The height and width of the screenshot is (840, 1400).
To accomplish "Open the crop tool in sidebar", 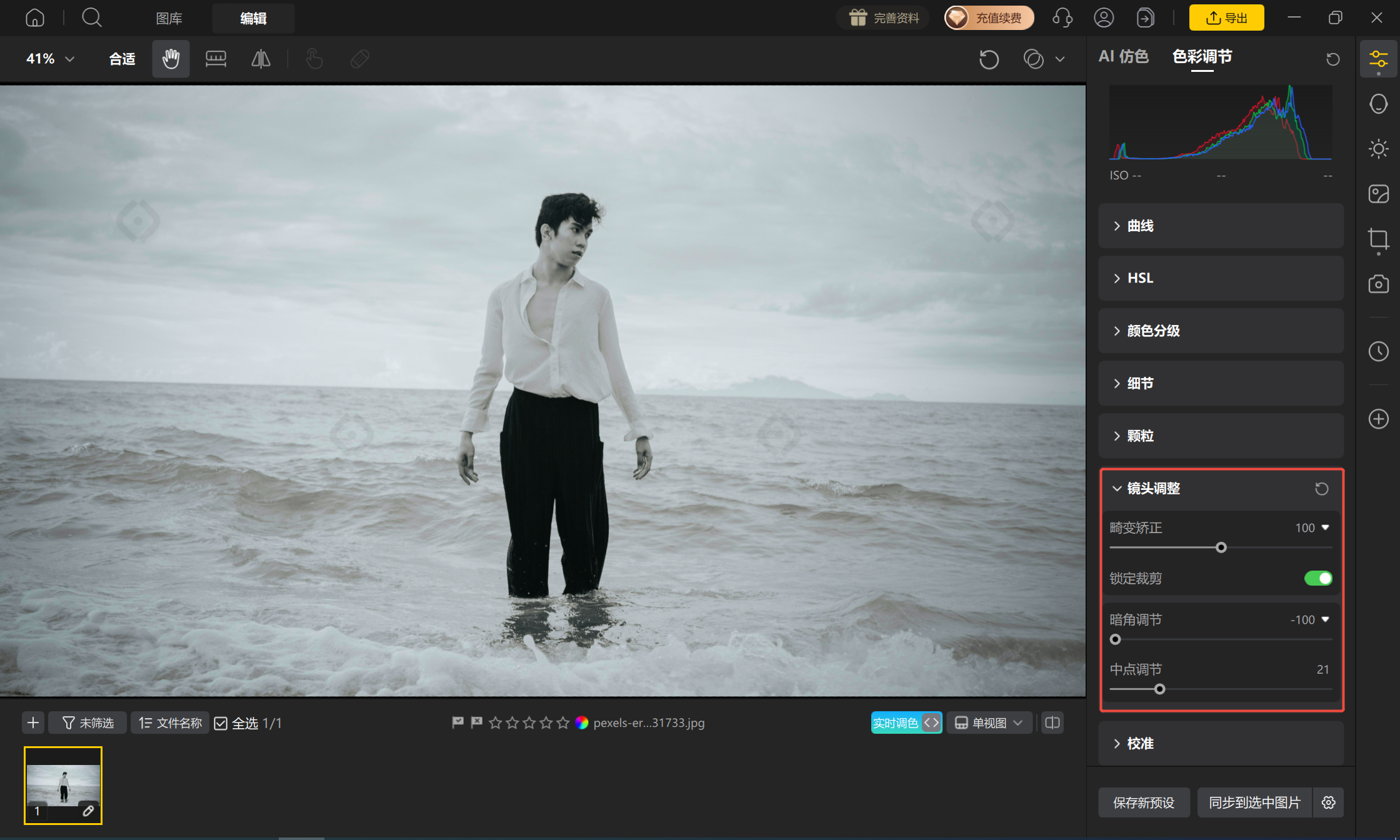I will [1378, 239].
